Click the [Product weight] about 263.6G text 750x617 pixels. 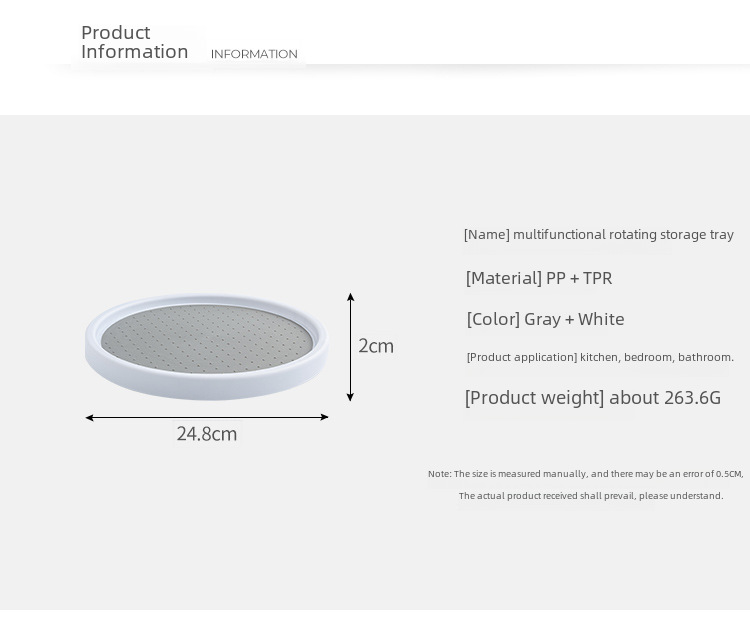click(x=593, y=397)
